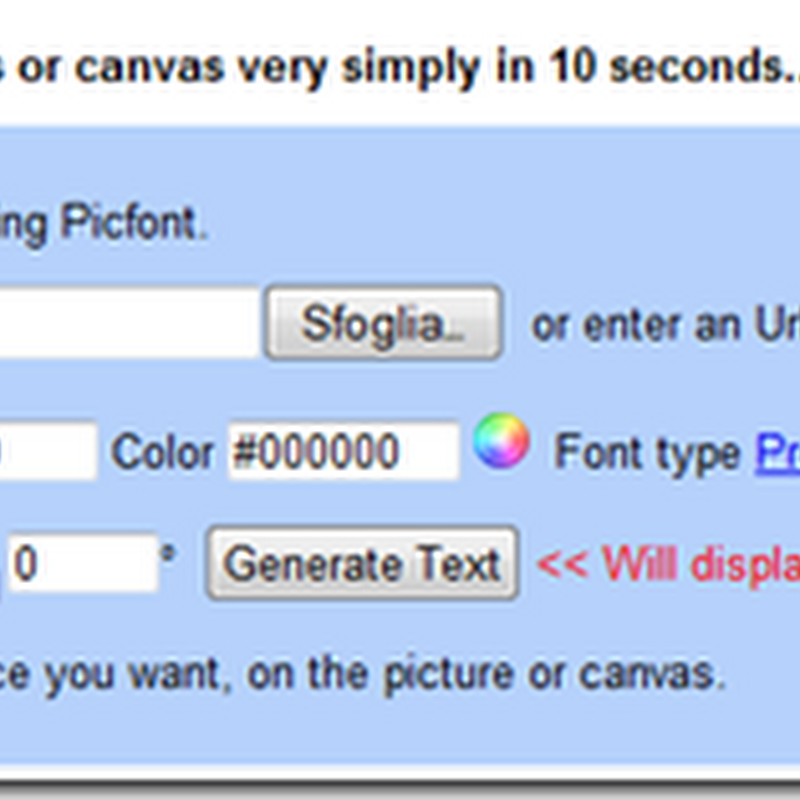800x800 pixels.
Task: Focus the #000000 color hex field
Action: tap(344, 451)
